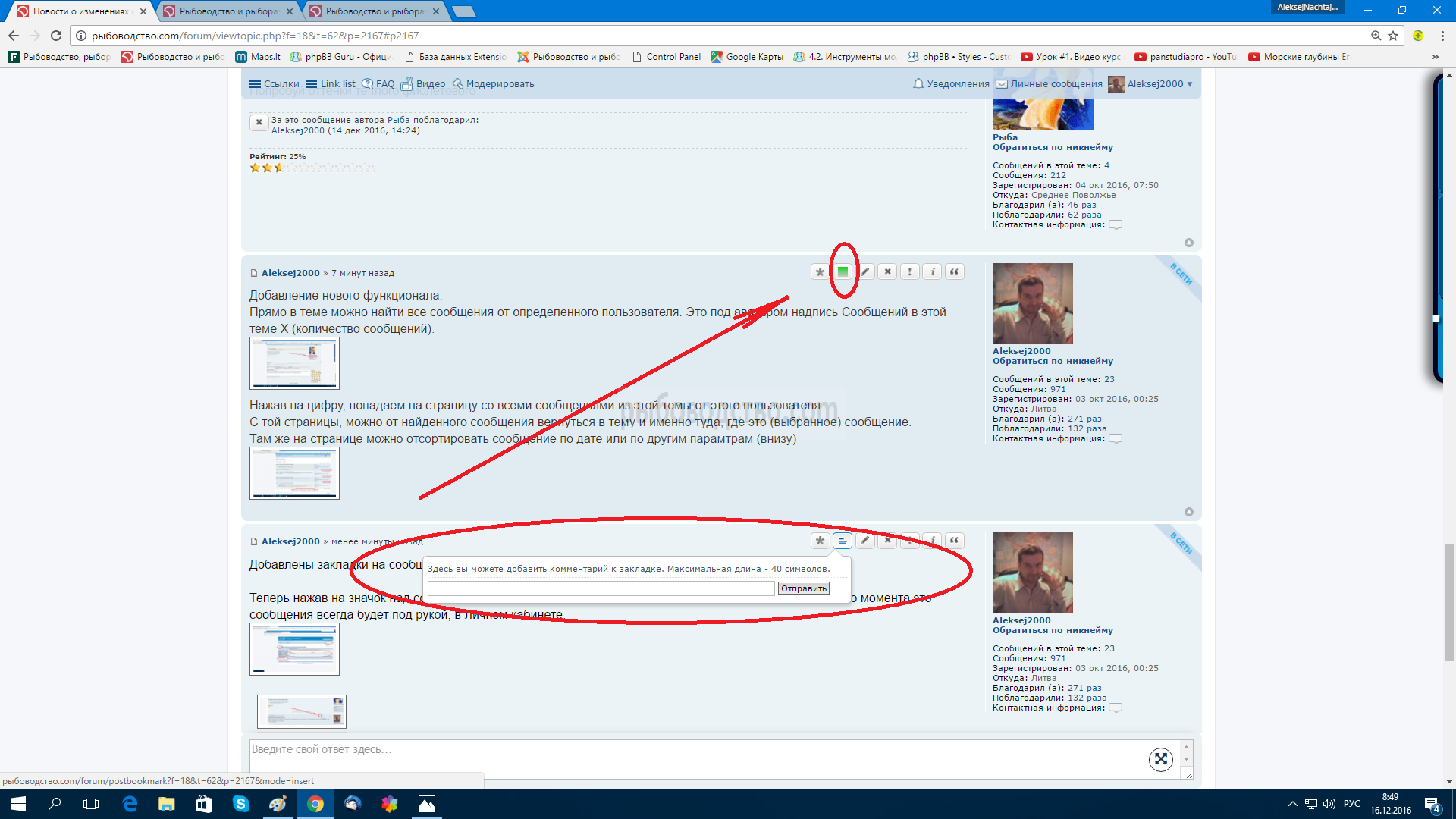Open the Chrome zoom indicator in the address bar
The image size is (1456, 819).
[x=1376, y=36]
